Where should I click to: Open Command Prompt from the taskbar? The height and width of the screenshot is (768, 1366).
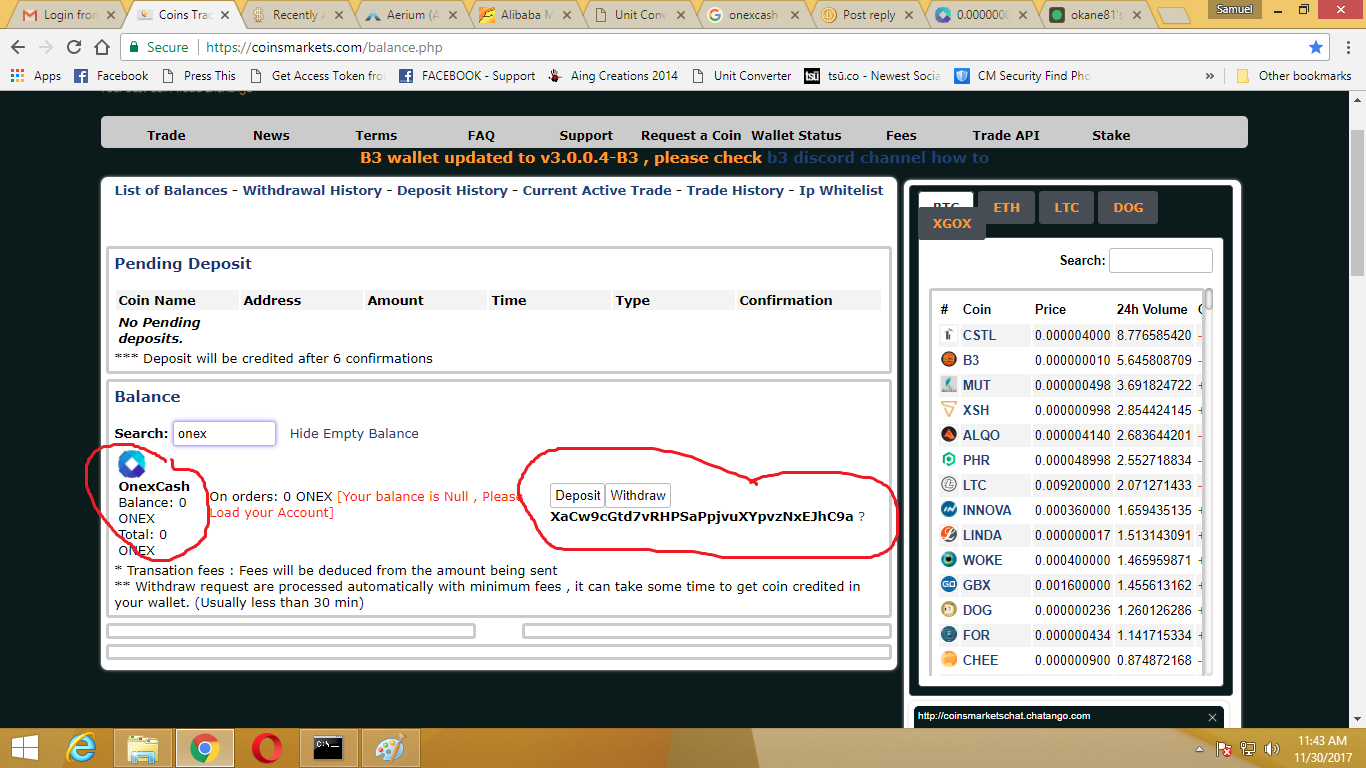click(329, 748)
